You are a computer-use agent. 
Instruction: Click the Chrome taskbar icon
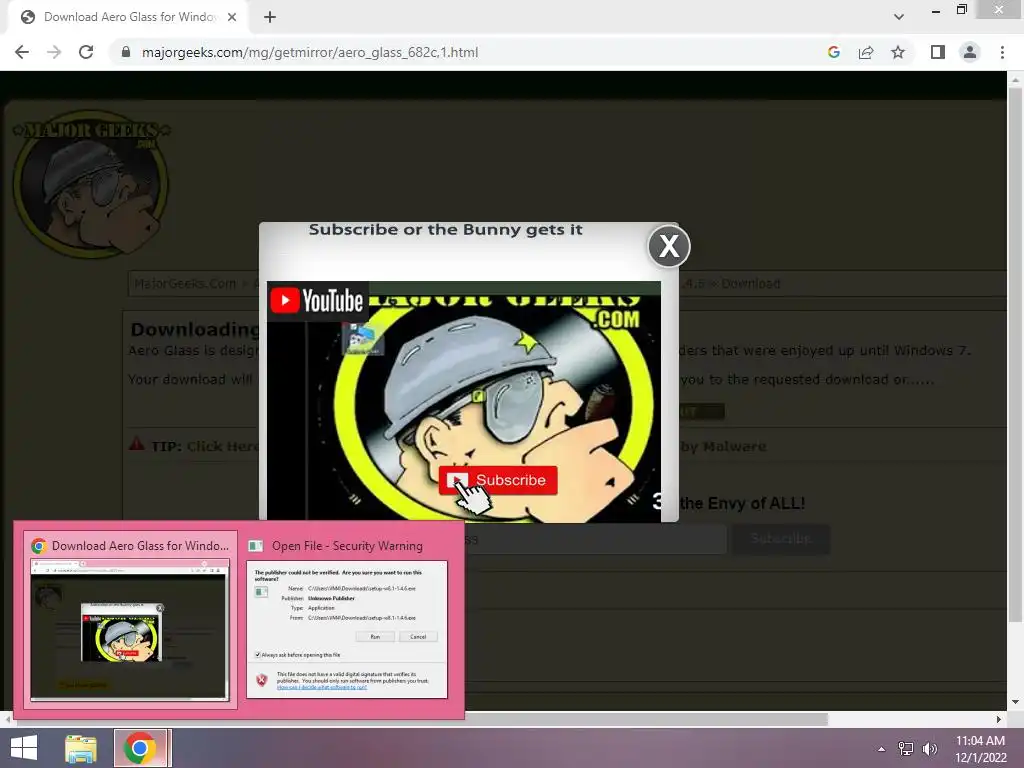140,748
